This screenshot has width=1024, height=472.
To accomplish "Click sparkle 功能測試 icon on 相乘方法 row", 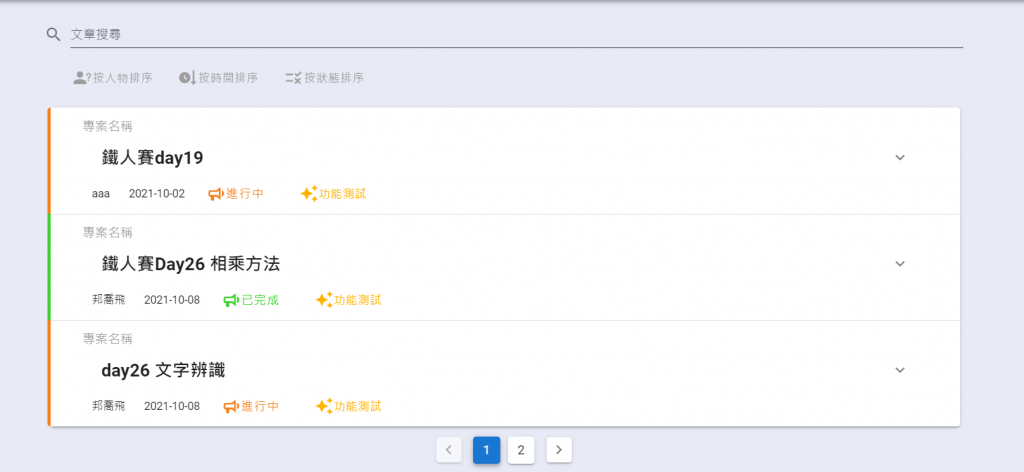I will (324, 300).
